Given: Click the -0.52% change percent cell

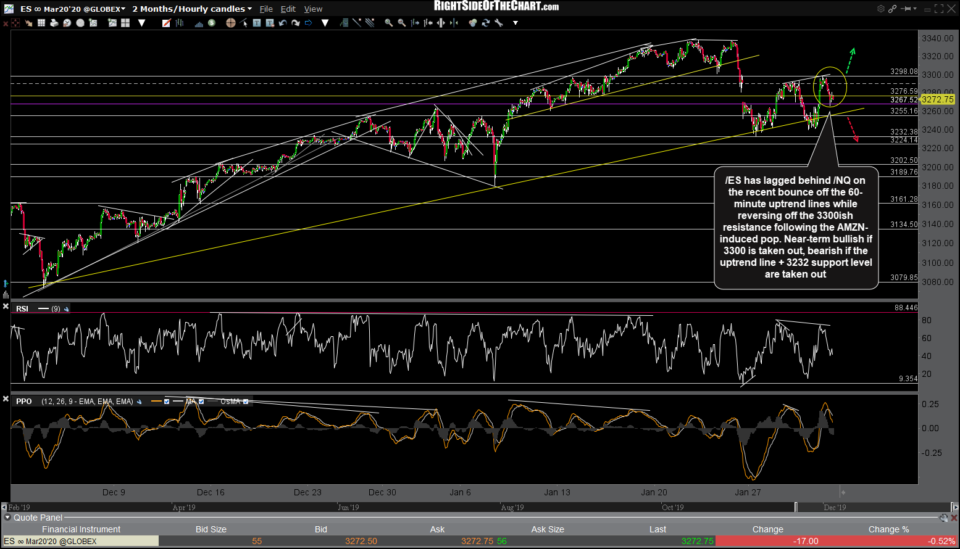Looking at the screenshot, I should point(889,542).
